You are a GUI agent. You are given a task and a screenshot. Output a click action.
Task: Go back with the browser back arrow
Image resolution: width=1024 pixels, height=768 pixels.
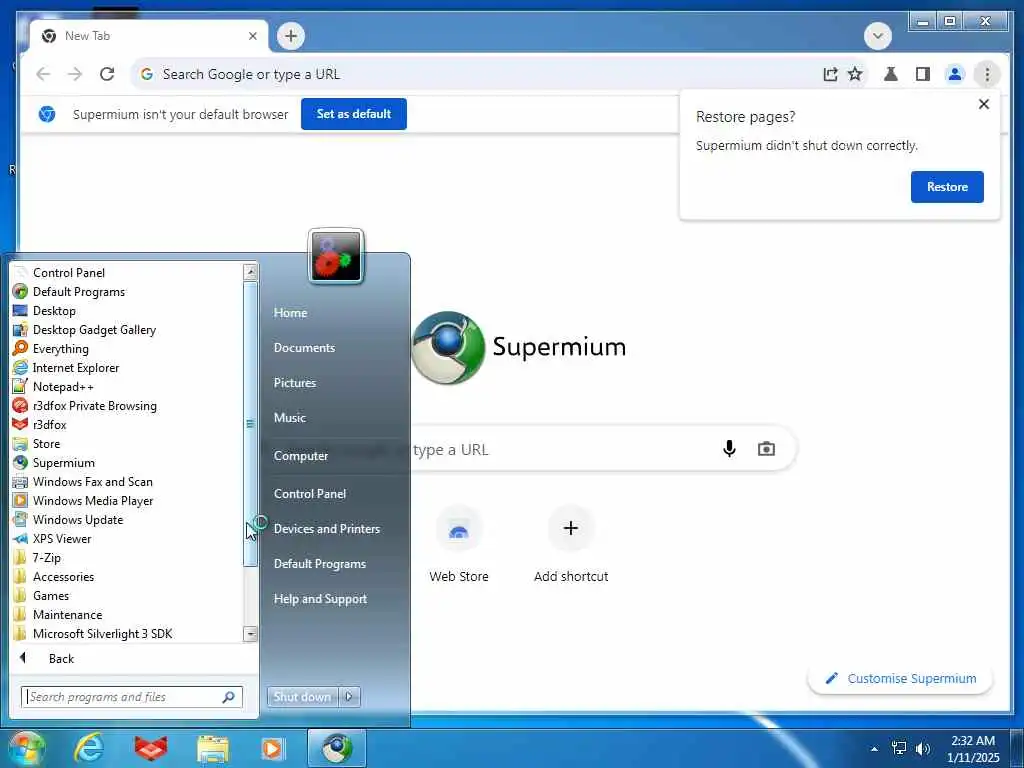tap(43, 74)
